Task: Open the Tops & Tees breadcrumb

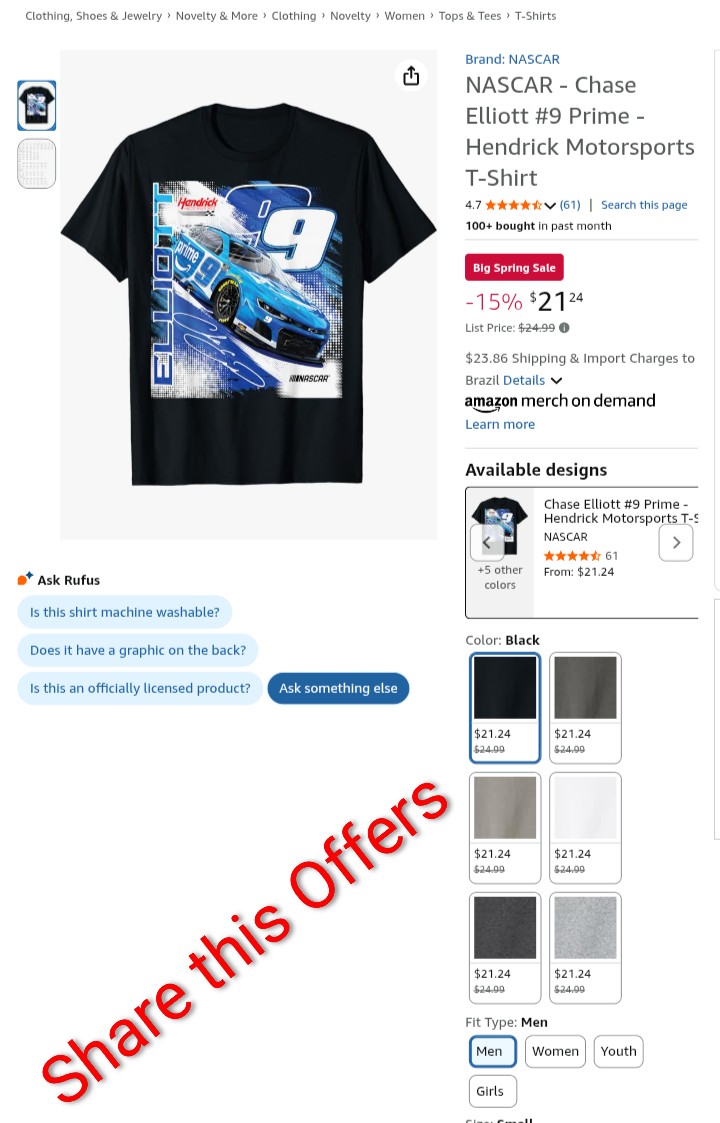Action: coord(470,16)
